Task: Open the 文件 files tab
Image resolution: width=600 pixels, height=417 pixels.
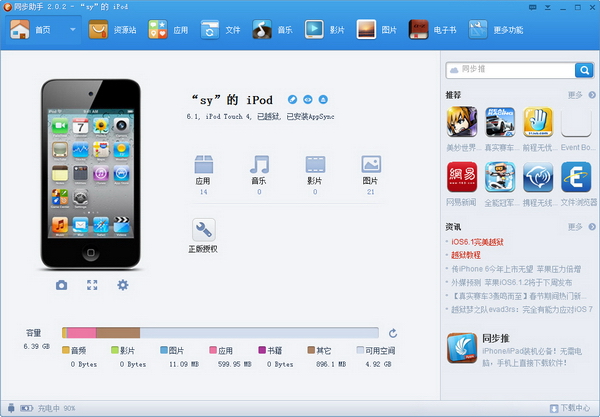Action: point(220,30)
